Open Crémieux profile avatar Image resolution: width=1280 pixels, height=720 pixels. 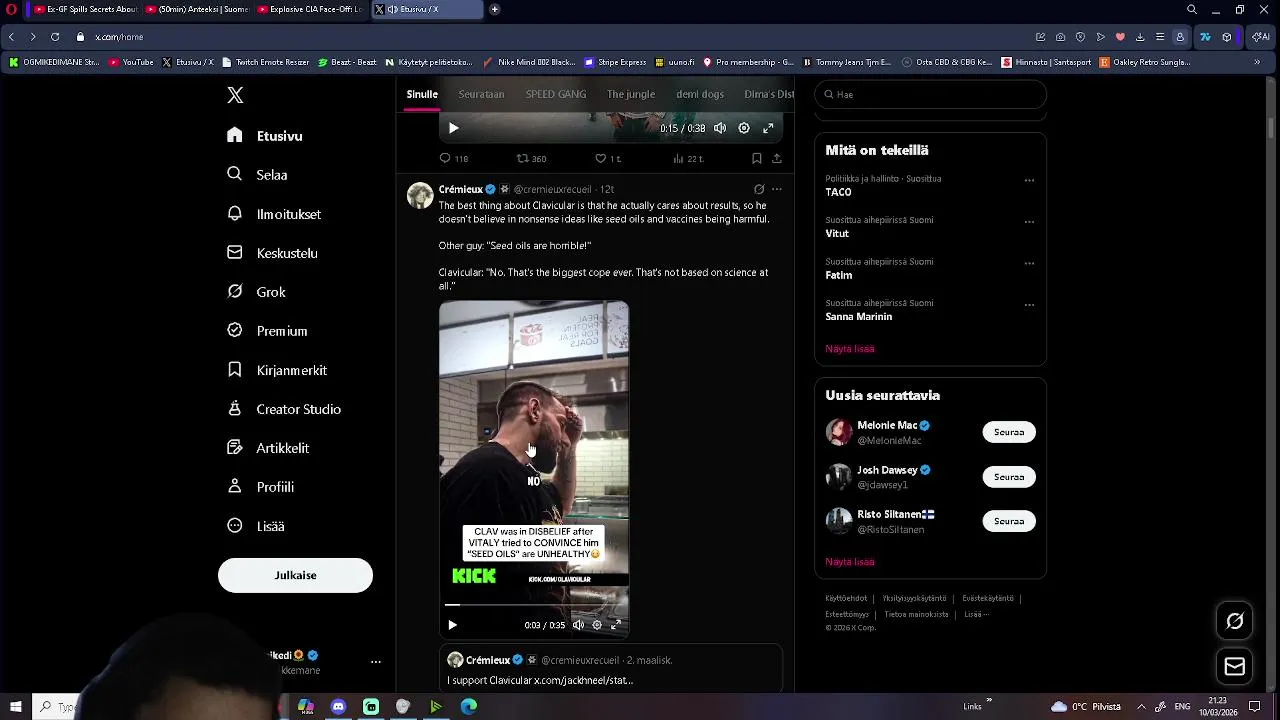pyautogui.click(x=420, y=195)
